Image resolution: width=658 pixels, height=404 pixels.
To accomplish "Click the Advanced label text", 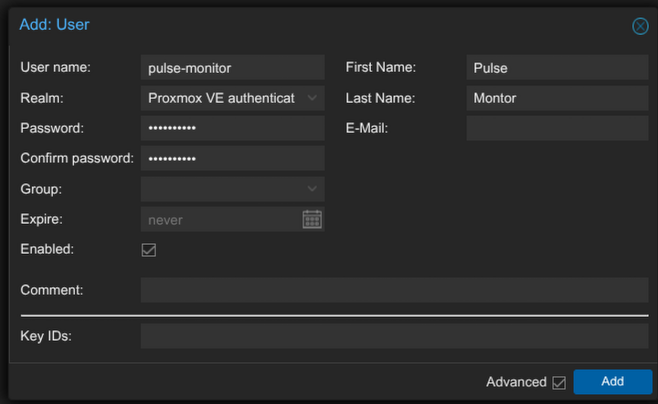I will coord(516,382).
